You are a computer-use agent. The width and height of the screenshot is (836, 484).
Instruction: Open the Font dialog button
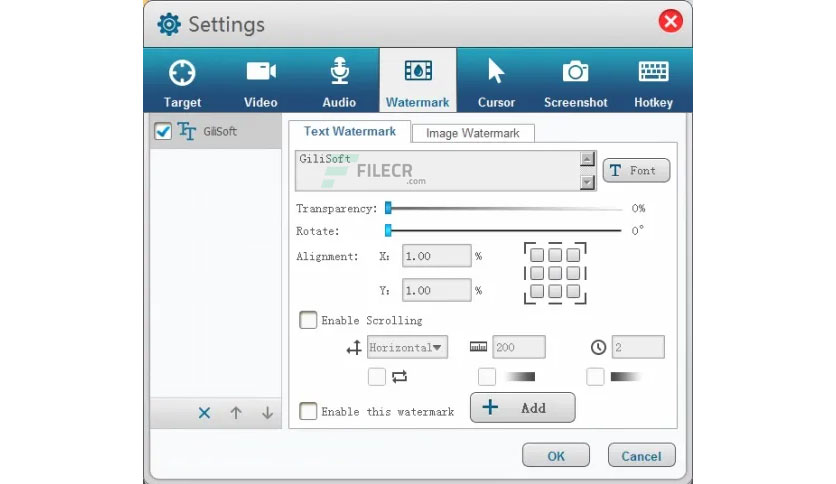point(636,171)
